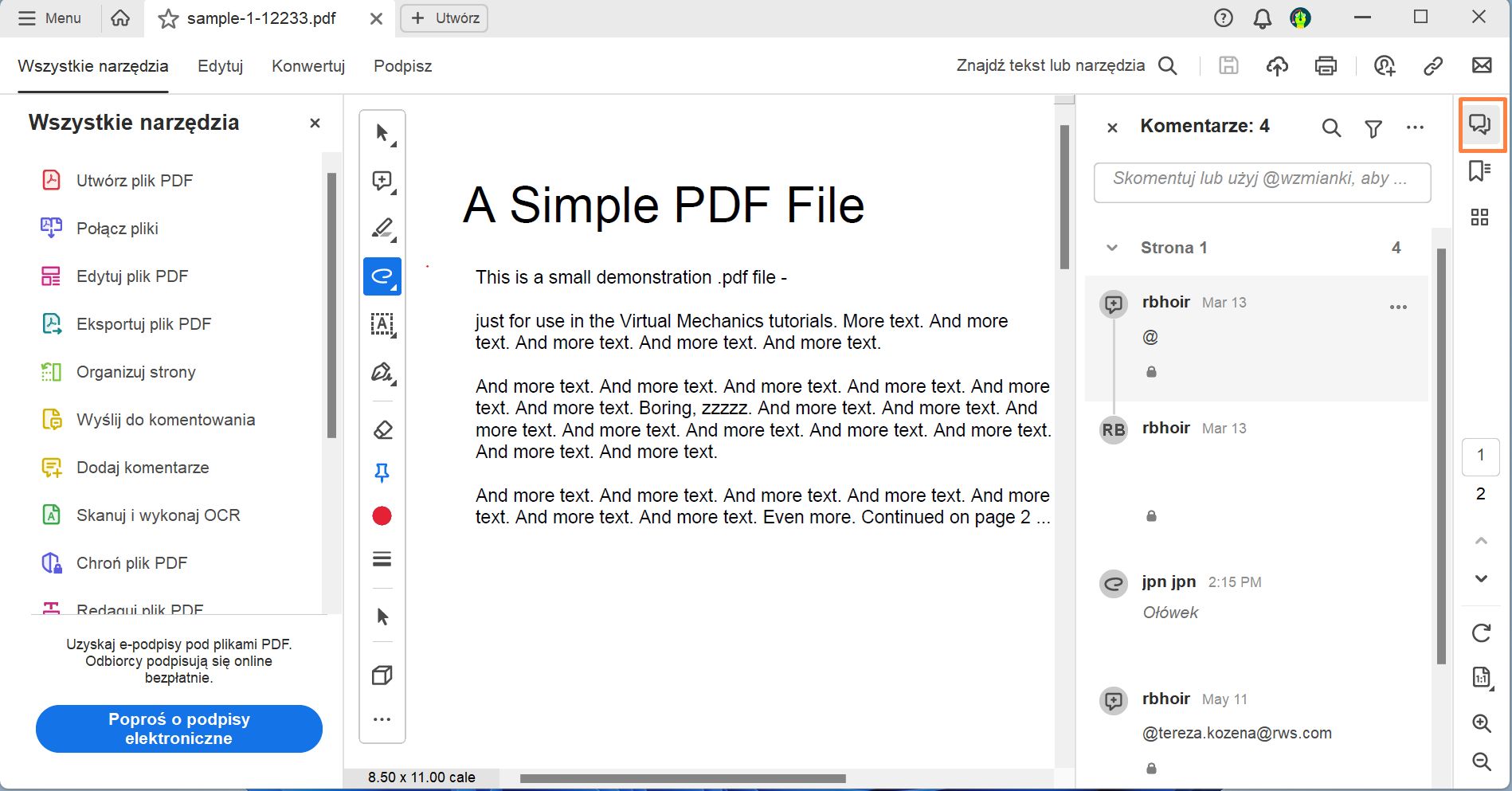Open the bookmarks pane
This screenshot has height=791, width=1512.
1480,170
